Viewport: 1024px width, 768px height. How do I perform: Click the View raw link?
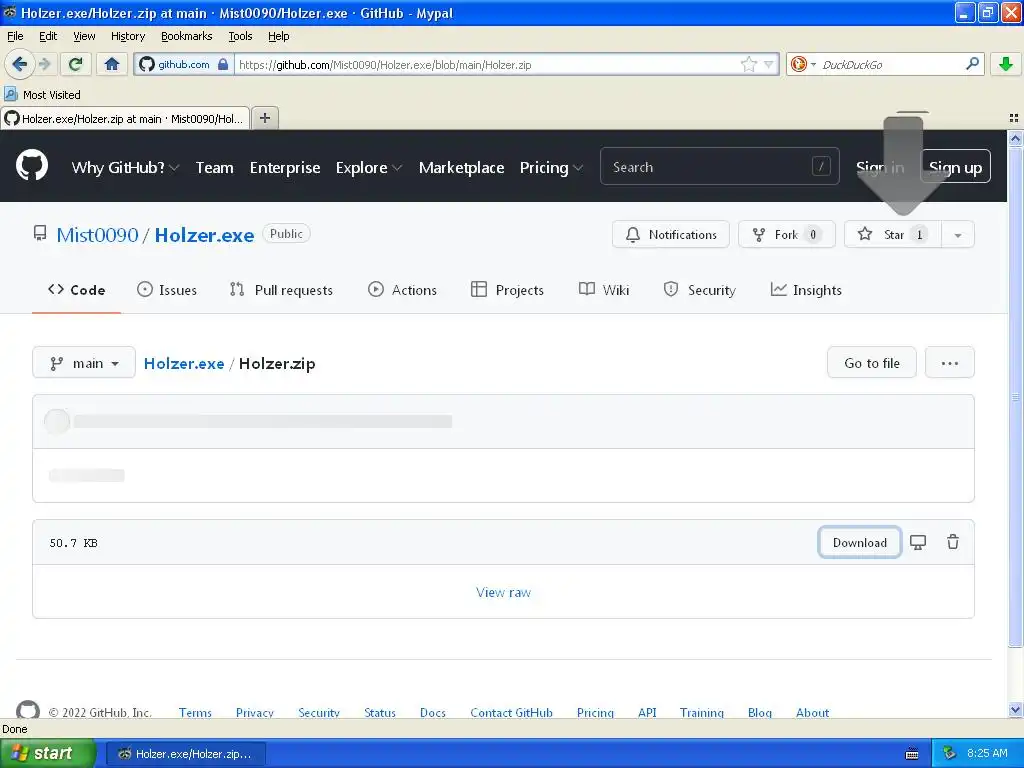(503, 592)
